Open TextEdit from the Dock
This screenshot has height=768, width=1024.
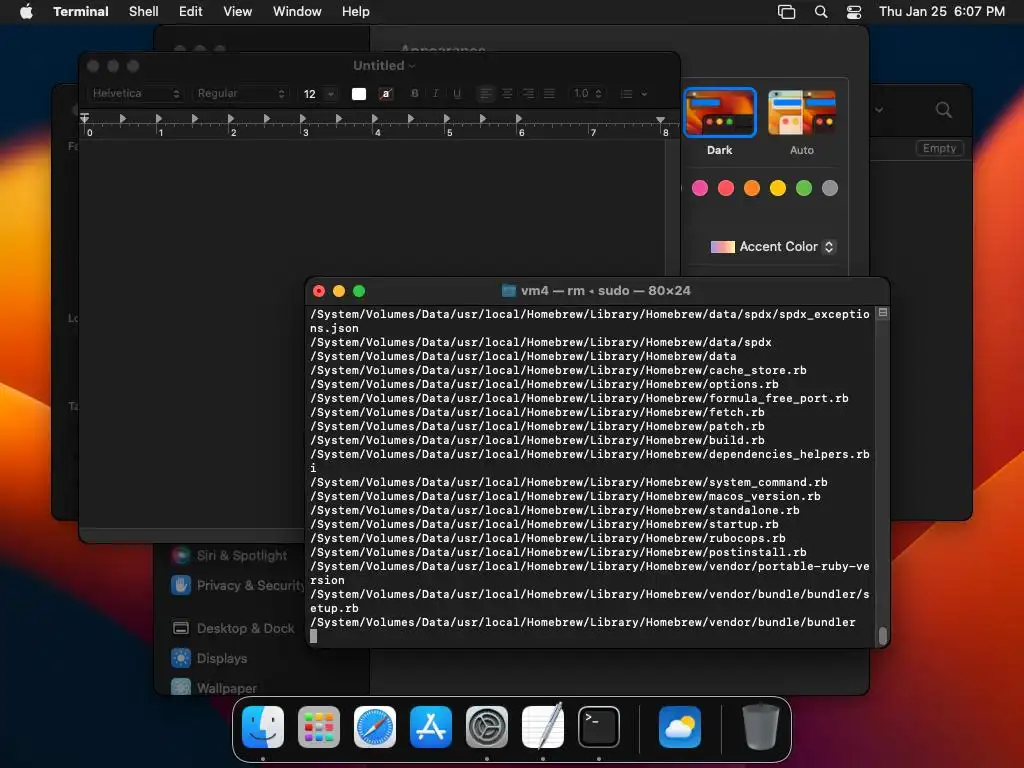(x=543, y=726)
